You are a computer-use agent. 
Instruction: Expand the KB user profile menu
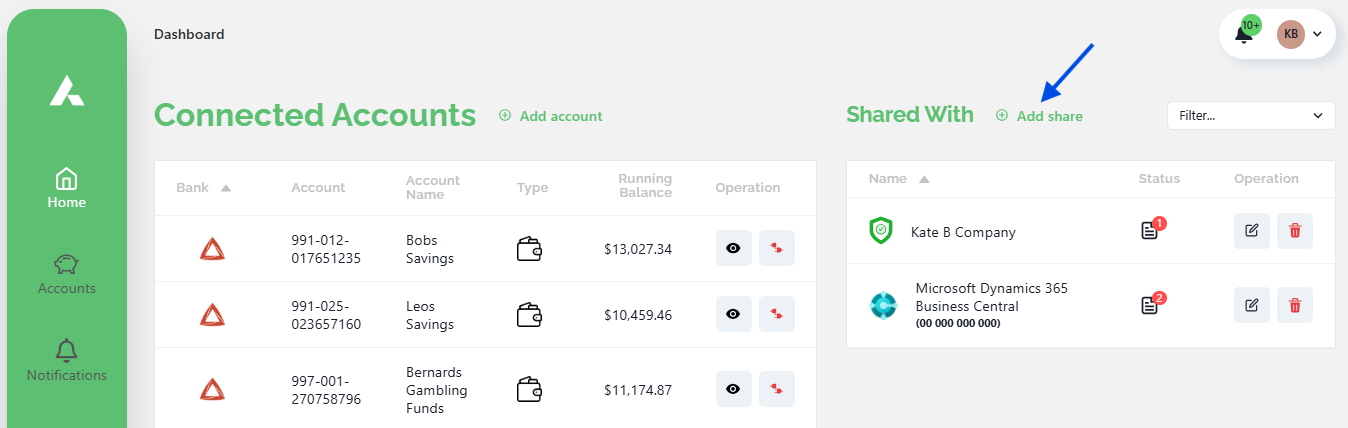[1299, 34]
